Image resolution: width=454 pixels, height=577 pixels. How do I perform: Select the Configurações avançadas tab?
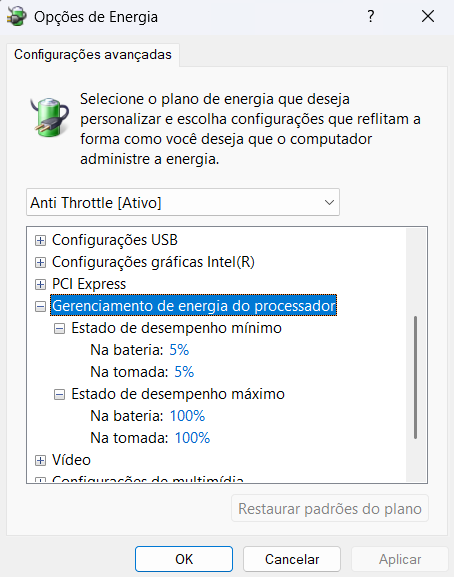tap(93, 54)
